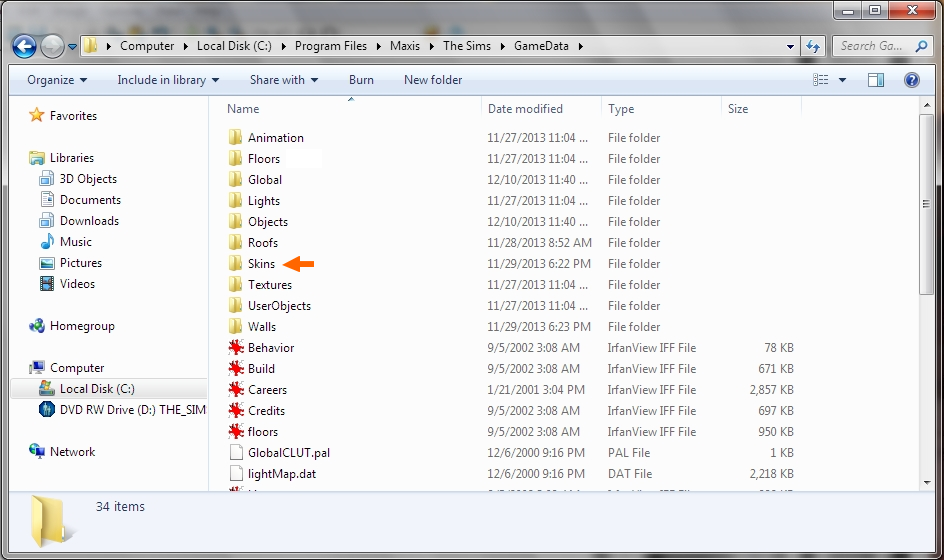Click the Homegroup icon in sidebar
Screen dimensions: 944x560
click(x=38, y=326)
